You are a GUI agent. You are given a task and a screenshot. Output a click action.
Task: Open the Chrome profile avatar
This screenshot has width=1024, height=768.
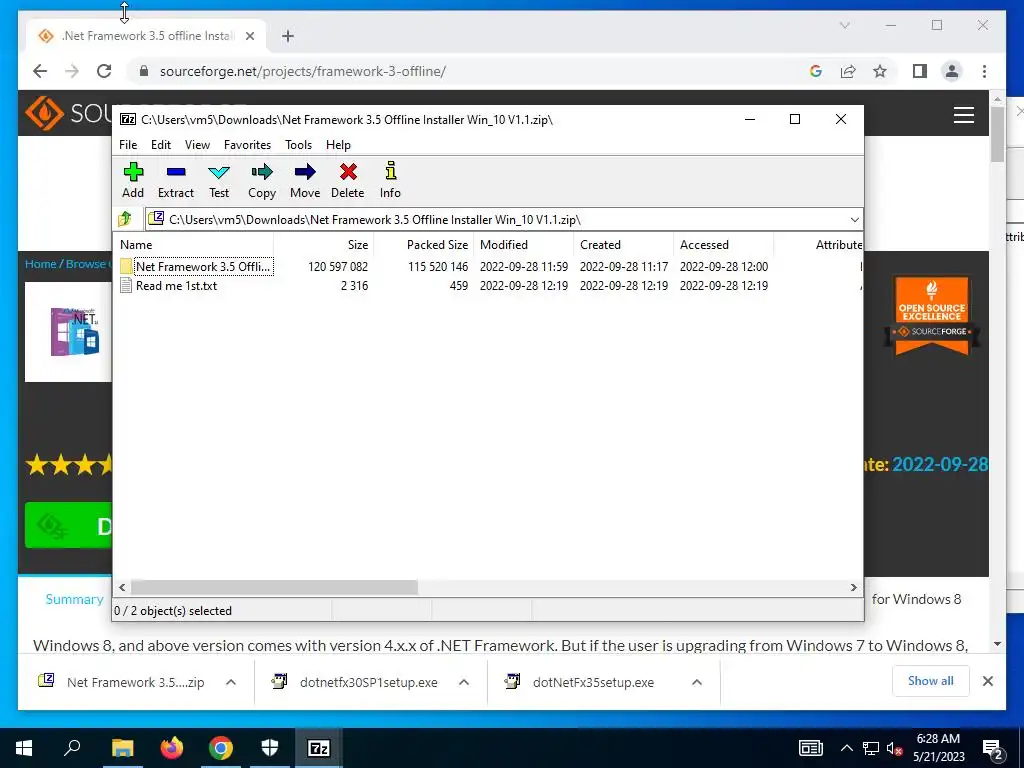coord(952,71)
